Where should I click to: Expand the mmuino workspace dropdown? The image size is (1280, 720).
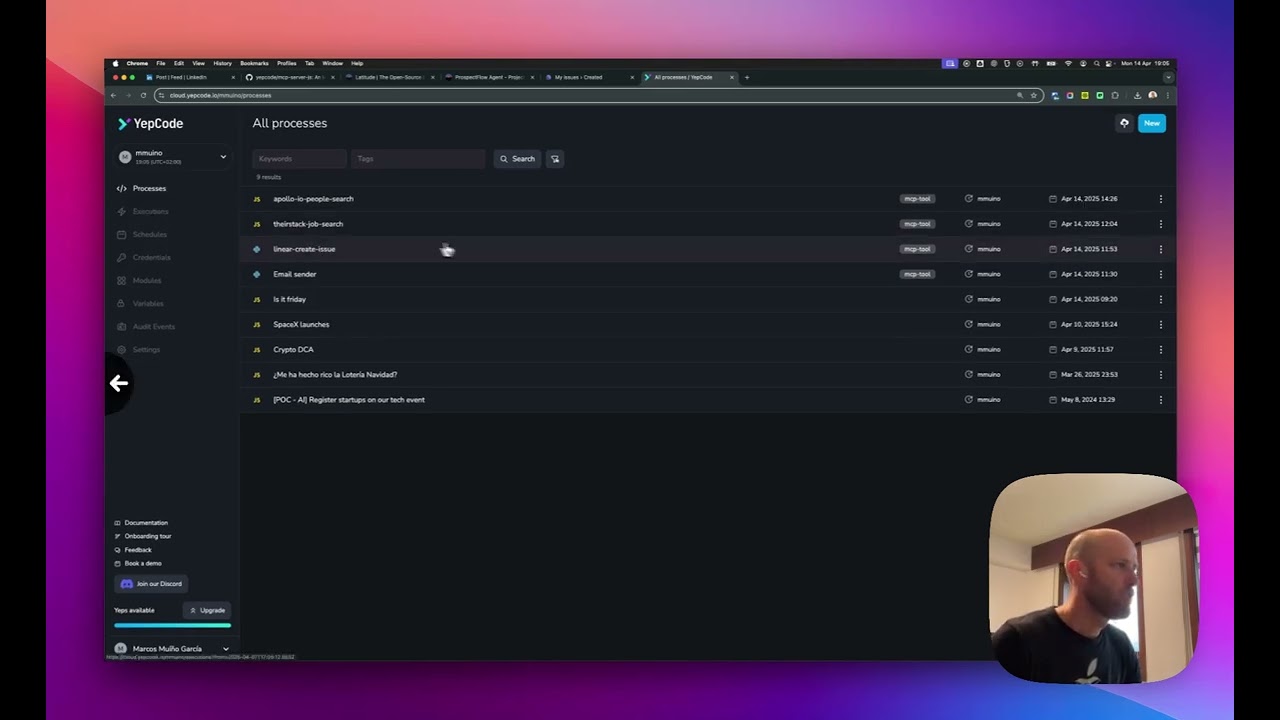[223, 157]
